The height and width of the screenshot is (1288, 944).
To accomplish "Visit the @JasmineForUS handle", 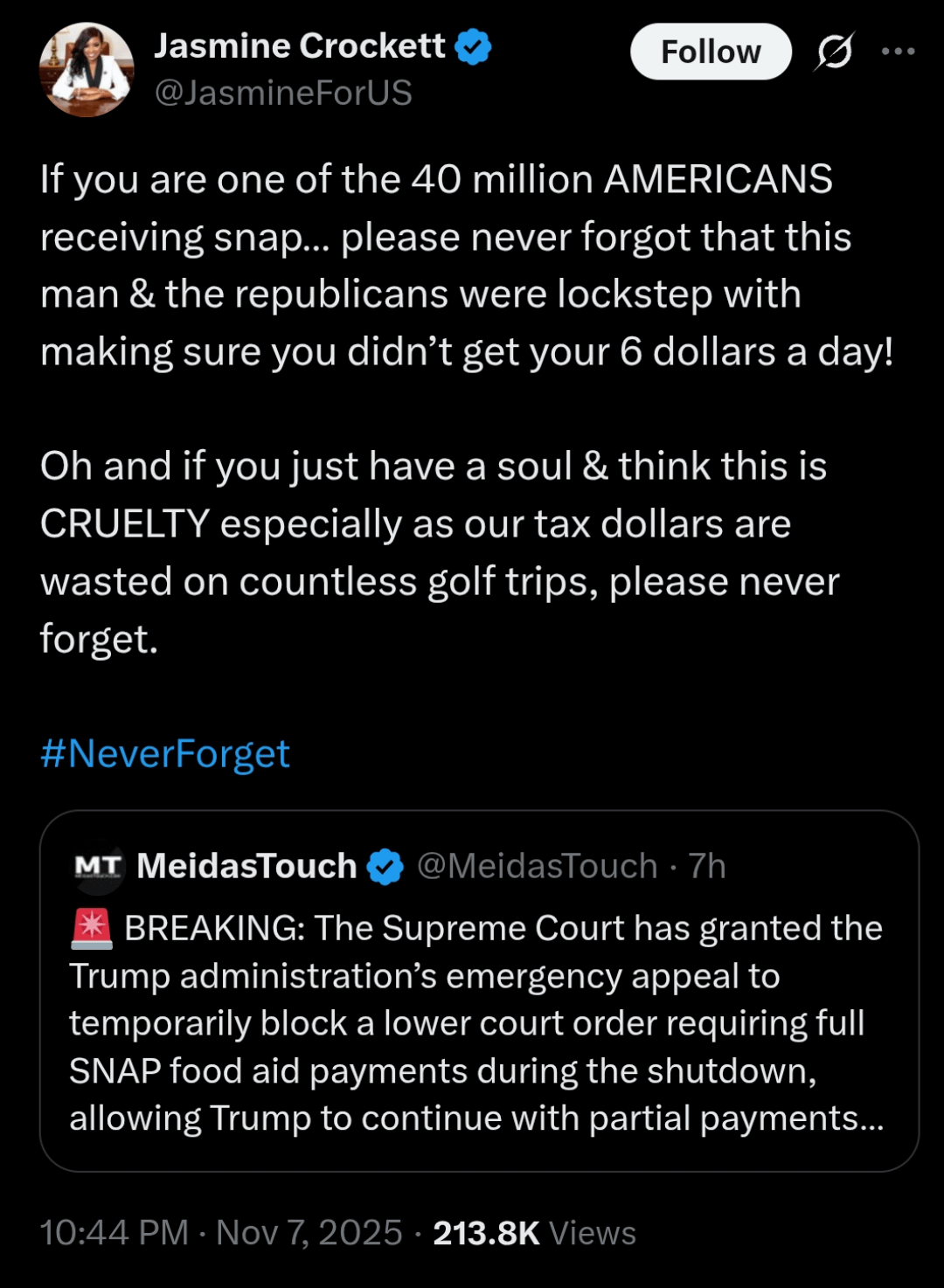I will [283, 93].
